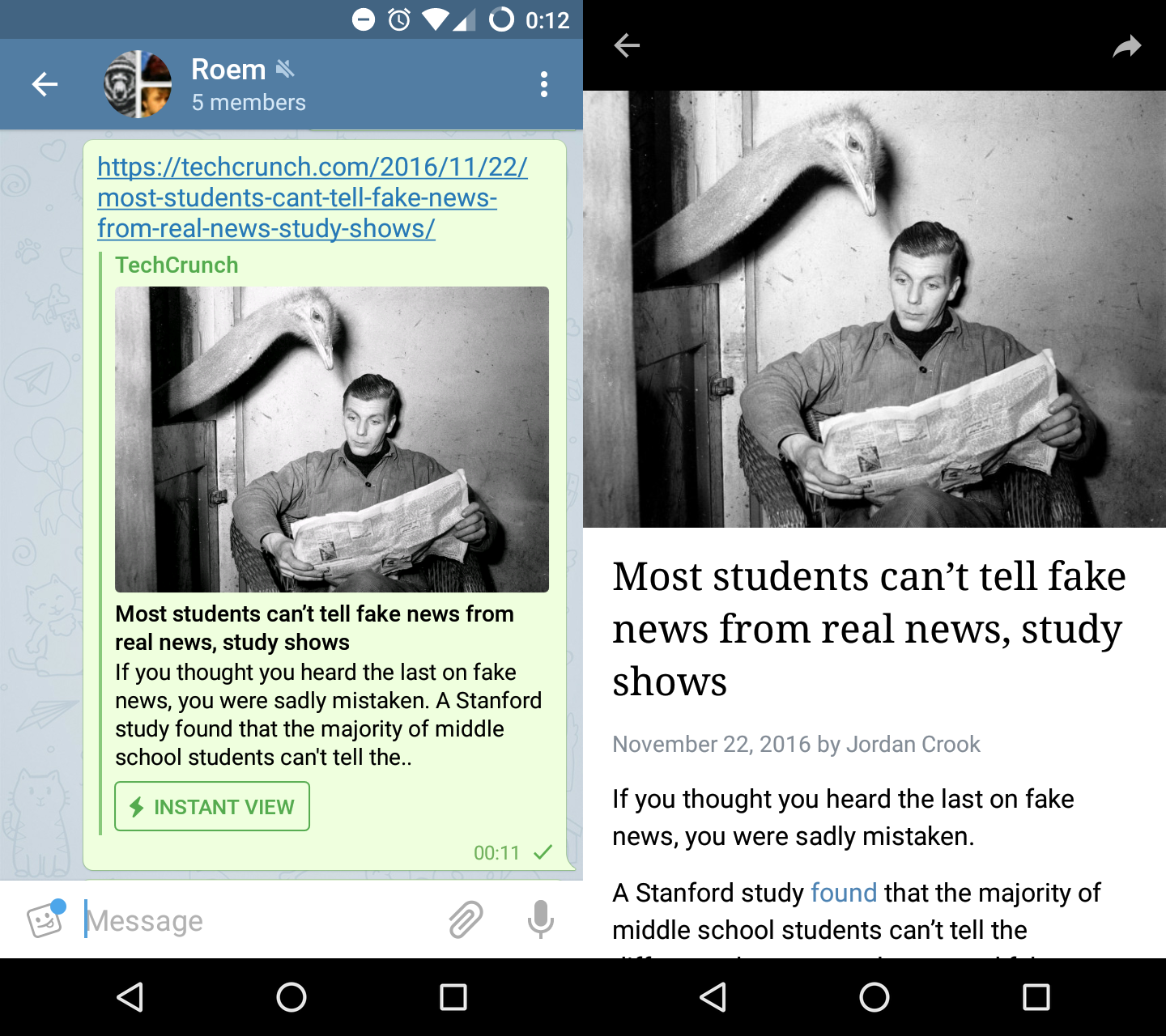Open the ostrich photo preview in message

332,439
